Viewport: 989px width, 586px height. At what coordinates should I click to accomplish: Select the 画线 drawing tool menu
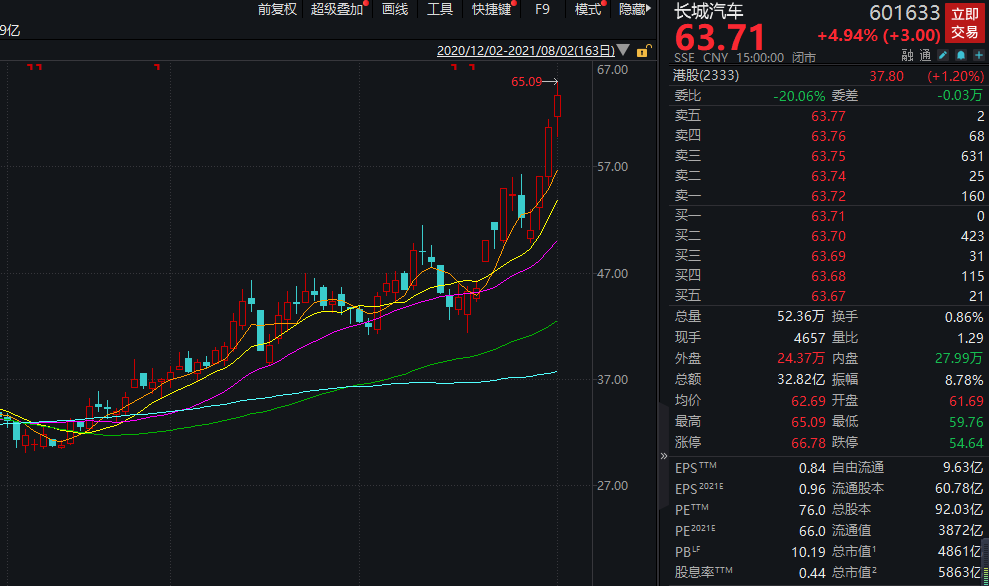(395, 9)
